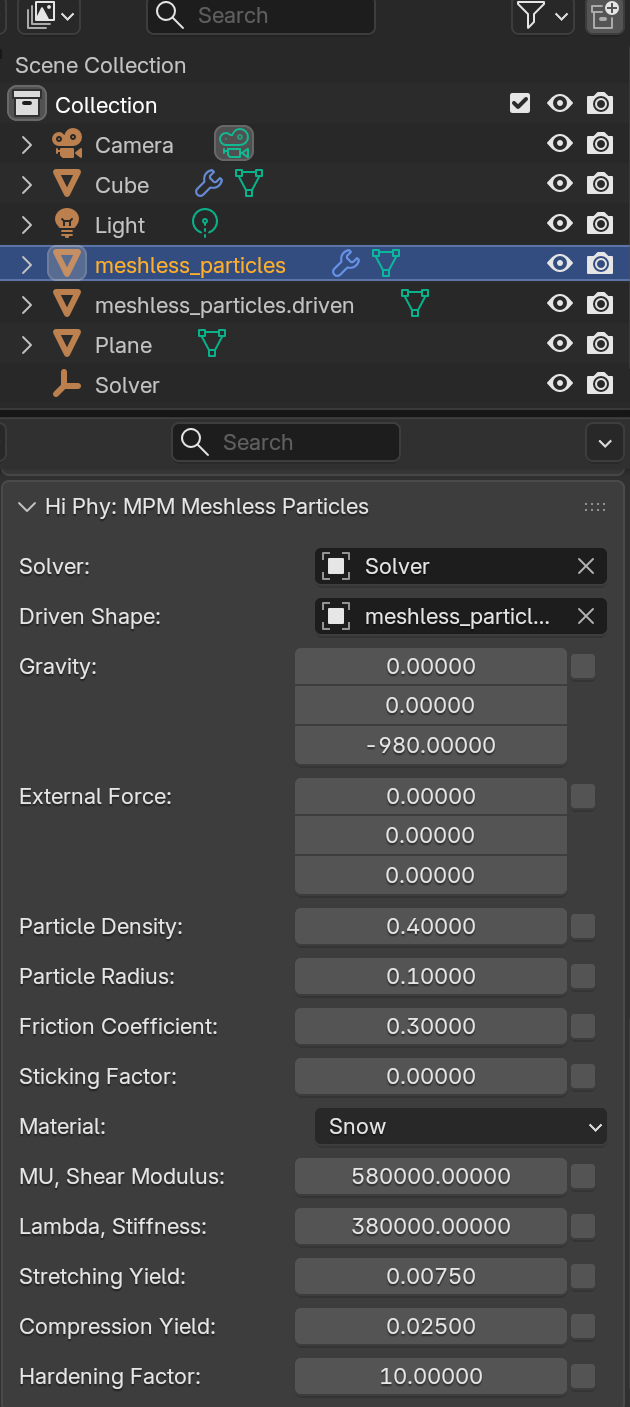
Task: Uncheck the Collection exclude checkbox
Action: (x=520, y=104)
